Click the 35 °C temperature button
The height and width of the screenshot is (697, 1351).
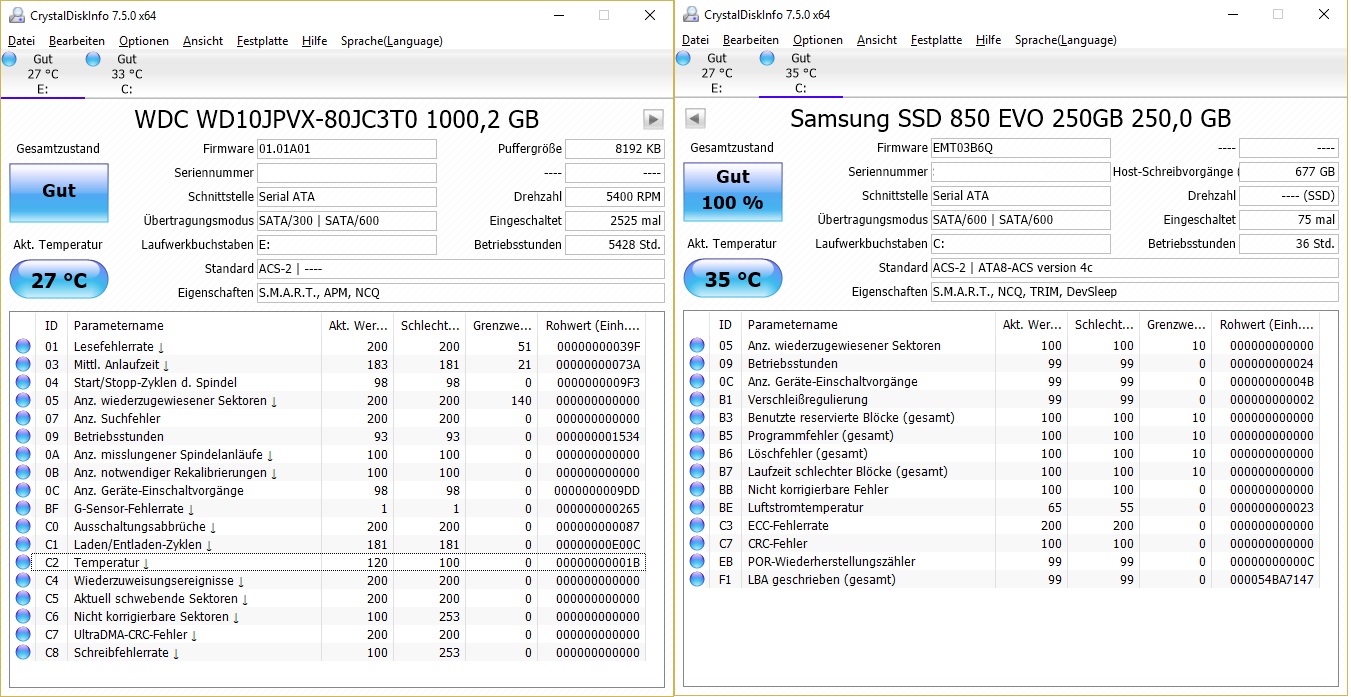(x=733, y=279)
